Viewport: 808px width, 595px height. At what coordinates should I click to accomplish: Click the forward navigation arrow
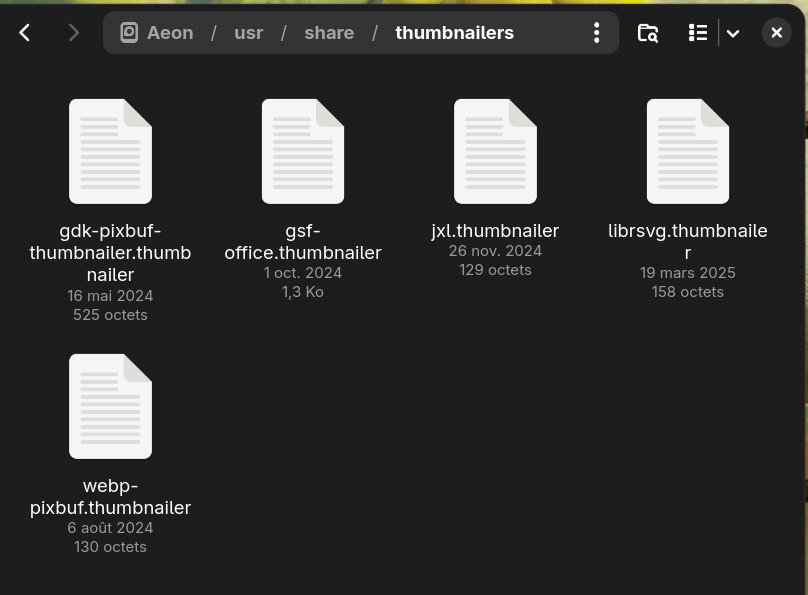pos(73,33)
